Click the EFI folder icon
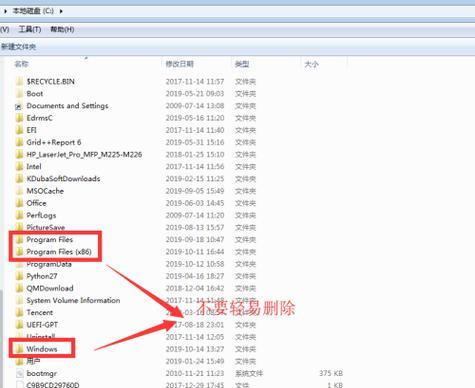 click(20, 130)
